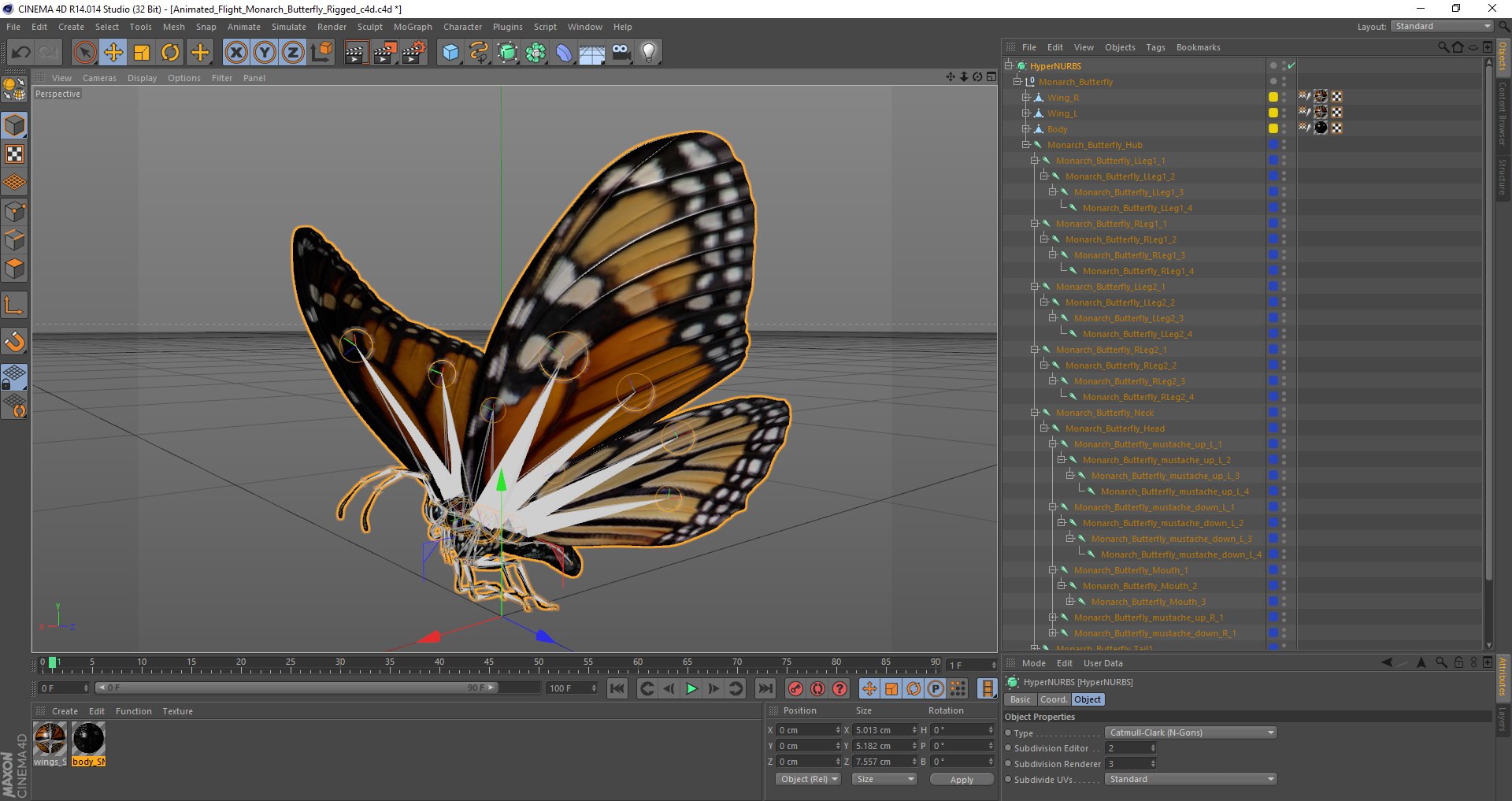Open the HyperNURBS generator icon

coord(508,53)
